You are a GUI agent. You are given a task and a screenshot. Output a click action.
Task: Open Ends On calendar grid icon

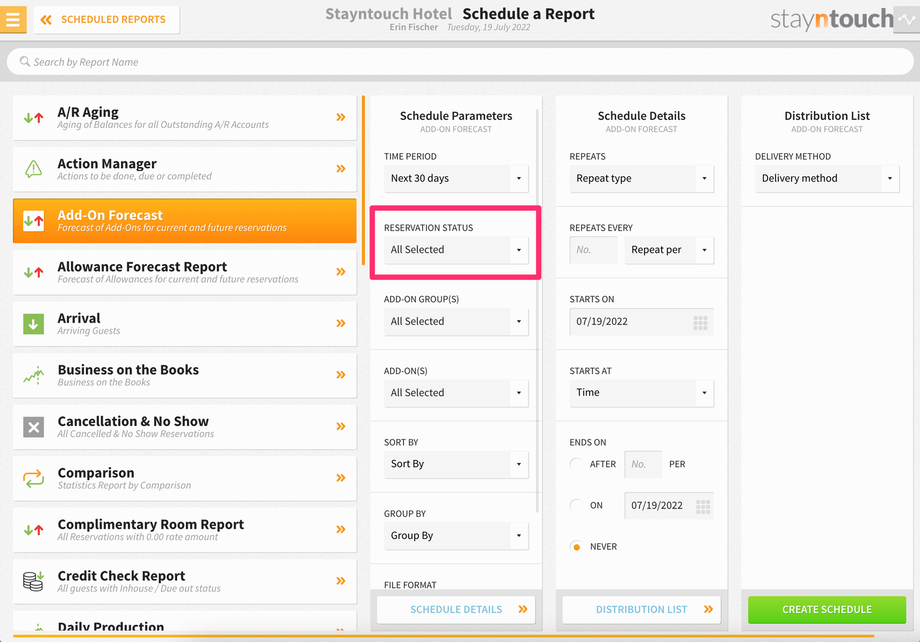pos(703,506)
